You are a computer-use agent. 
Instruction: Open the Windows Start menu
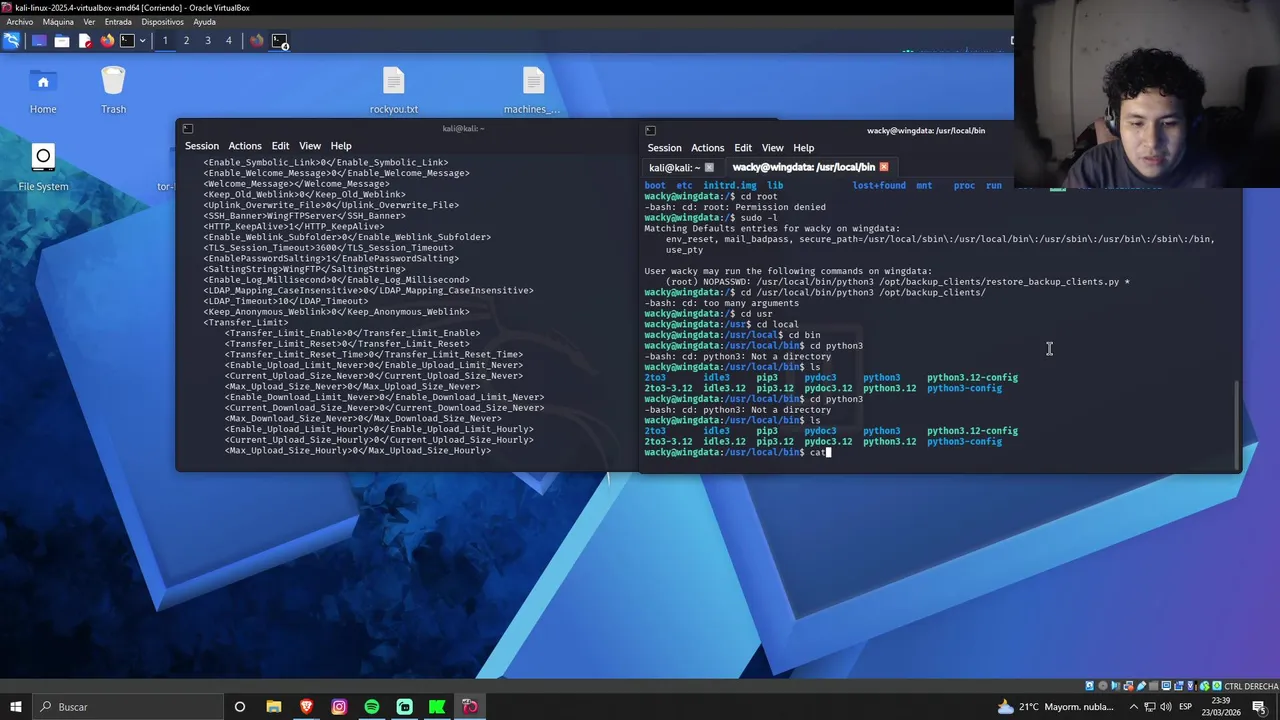16,707
